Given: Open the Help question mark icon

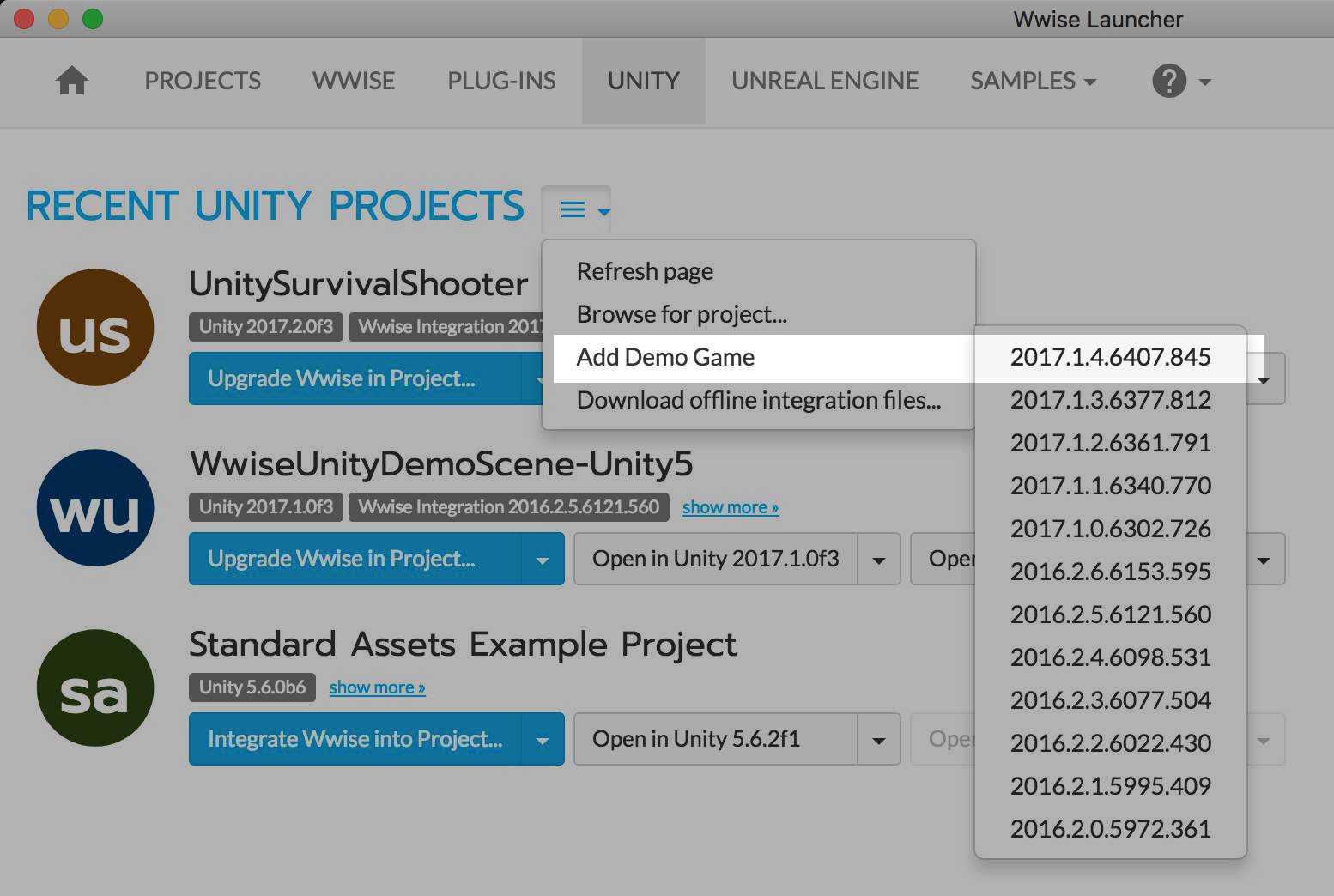Looking at the screenshot, I should point(1168,82).
